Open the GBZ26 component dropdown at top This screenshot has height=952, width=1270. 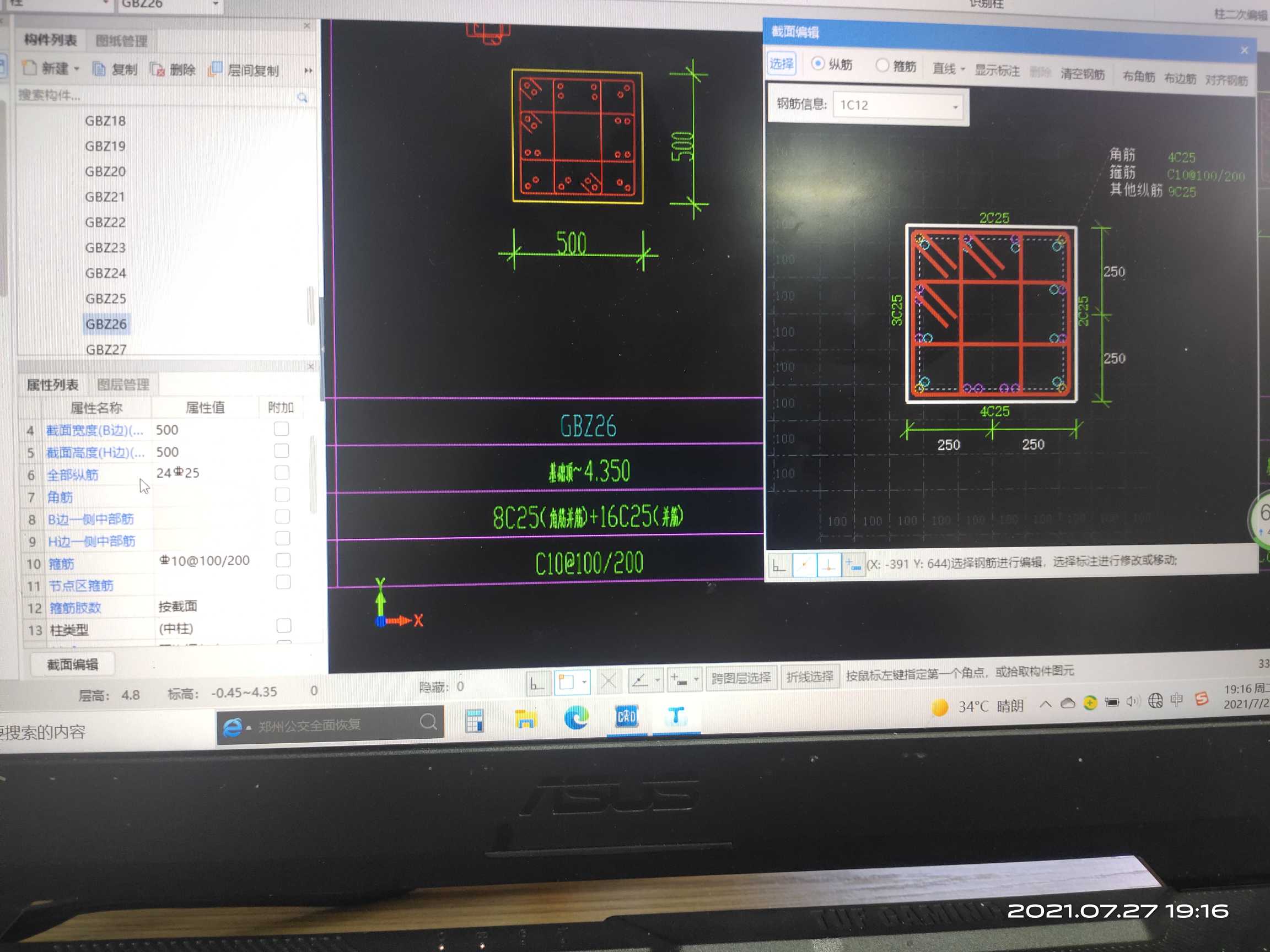[216, 4]
